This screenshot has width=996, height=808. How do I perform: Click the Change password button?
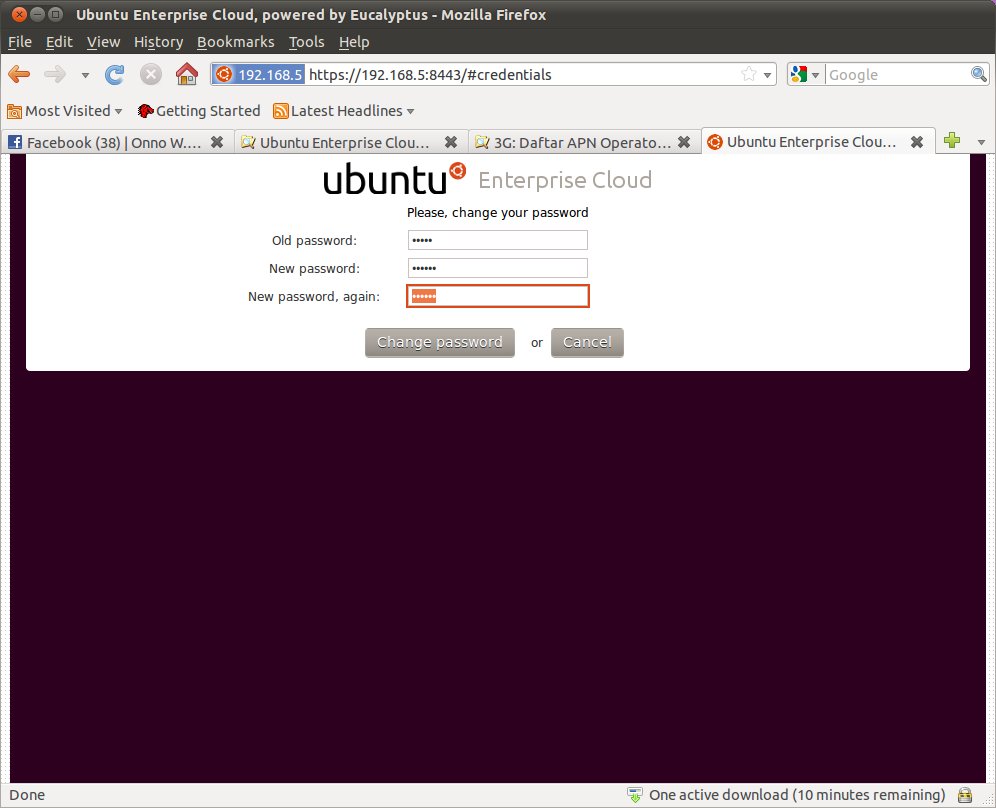coord(440,342)
